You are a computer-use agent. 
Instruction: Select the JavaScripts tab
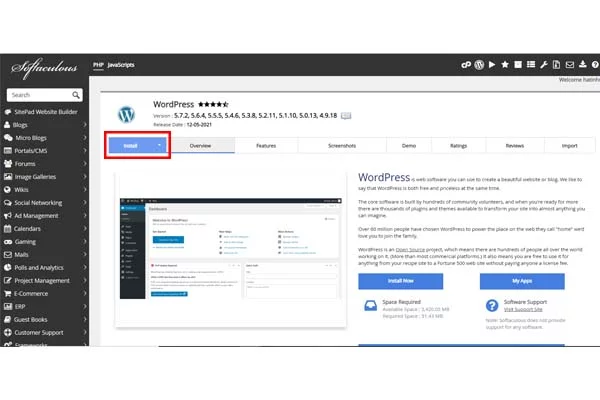pyautogui.click(x=121, y=65)
